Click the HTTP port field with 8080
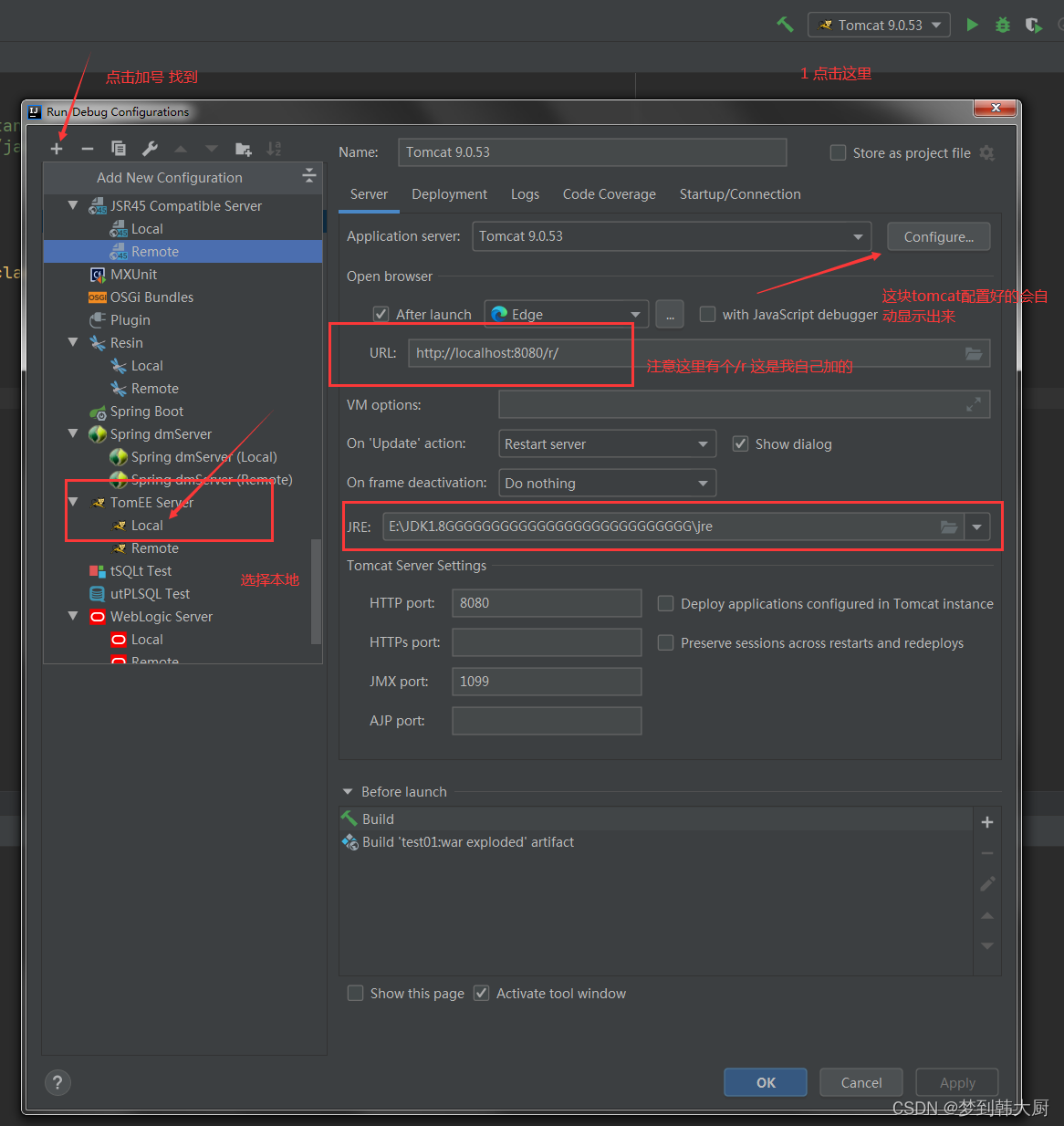Screen dimensions: 1064x1126 (547, 603)
